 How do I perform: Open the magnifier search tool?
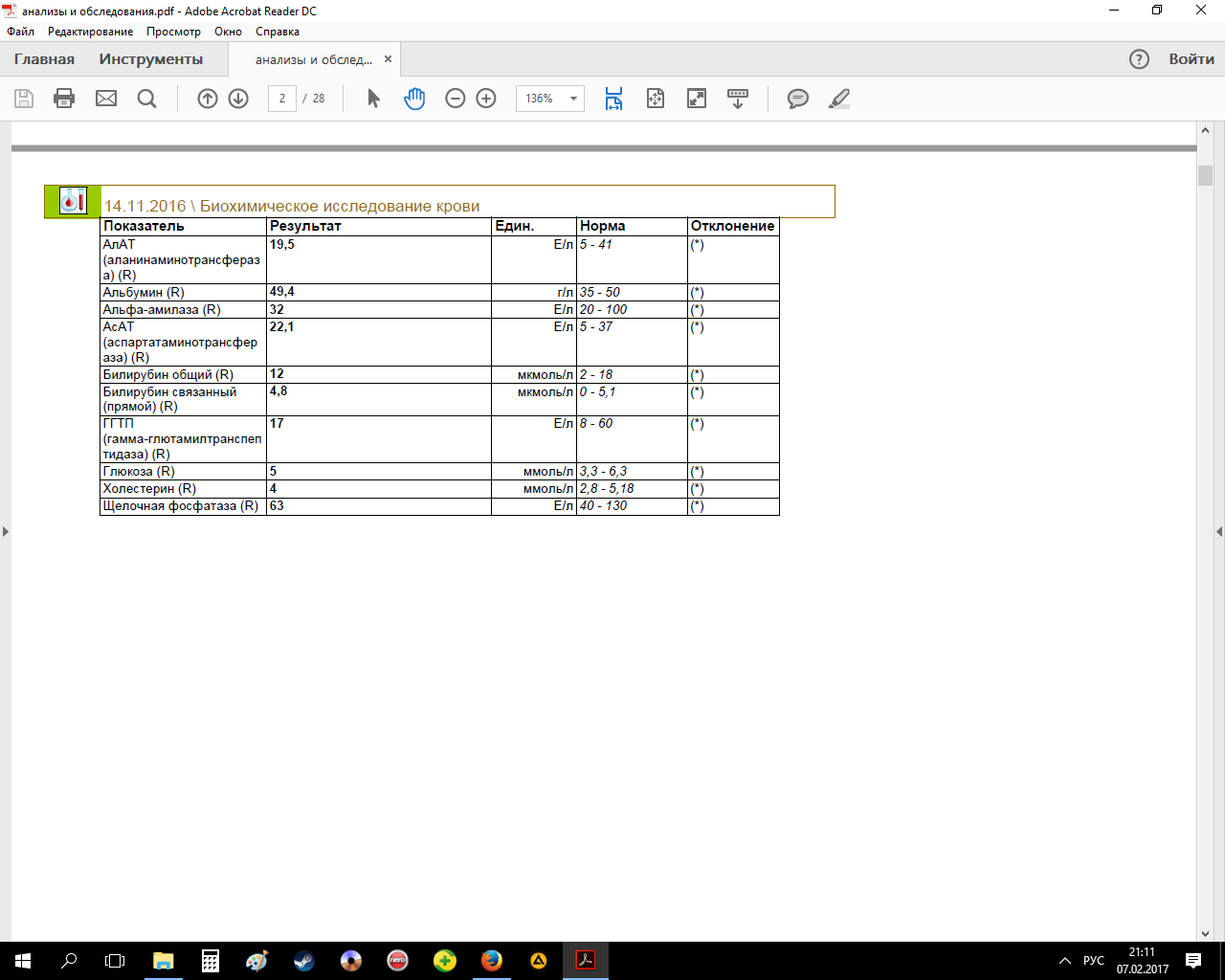click(146, 99)
